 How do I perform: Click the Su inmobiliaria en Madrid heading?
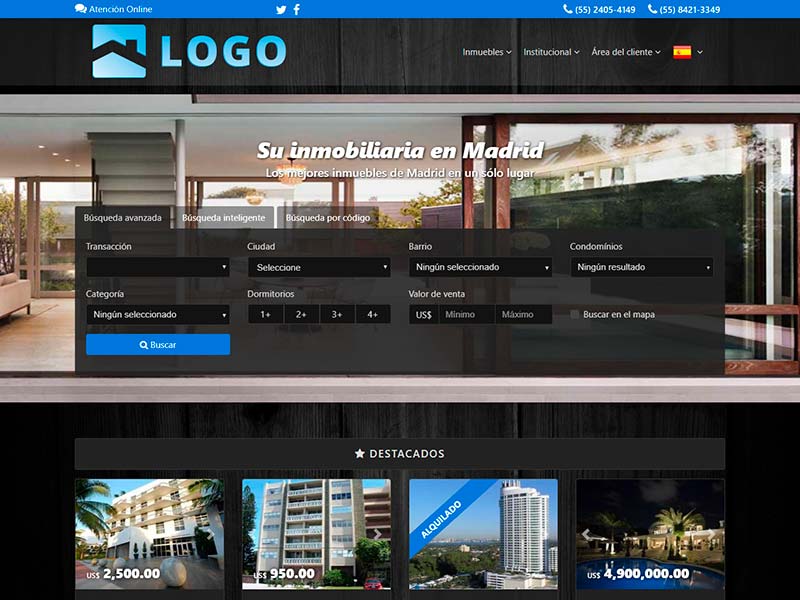(x=400, y=151)
